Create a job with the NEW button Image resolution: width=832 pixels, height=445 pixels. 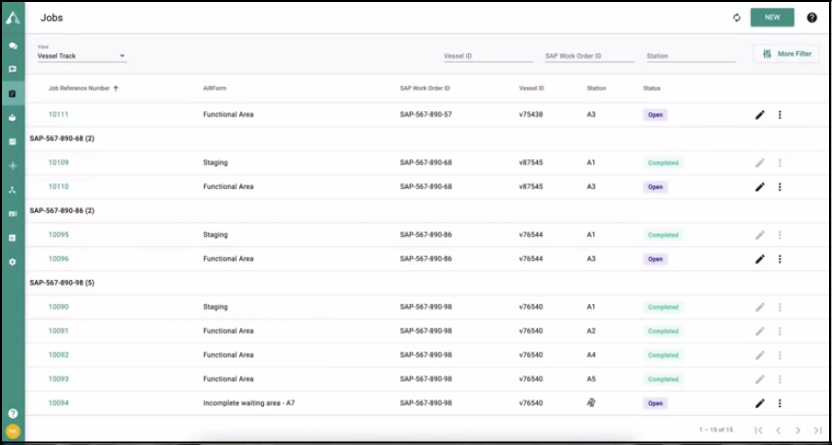click(772, 18)
